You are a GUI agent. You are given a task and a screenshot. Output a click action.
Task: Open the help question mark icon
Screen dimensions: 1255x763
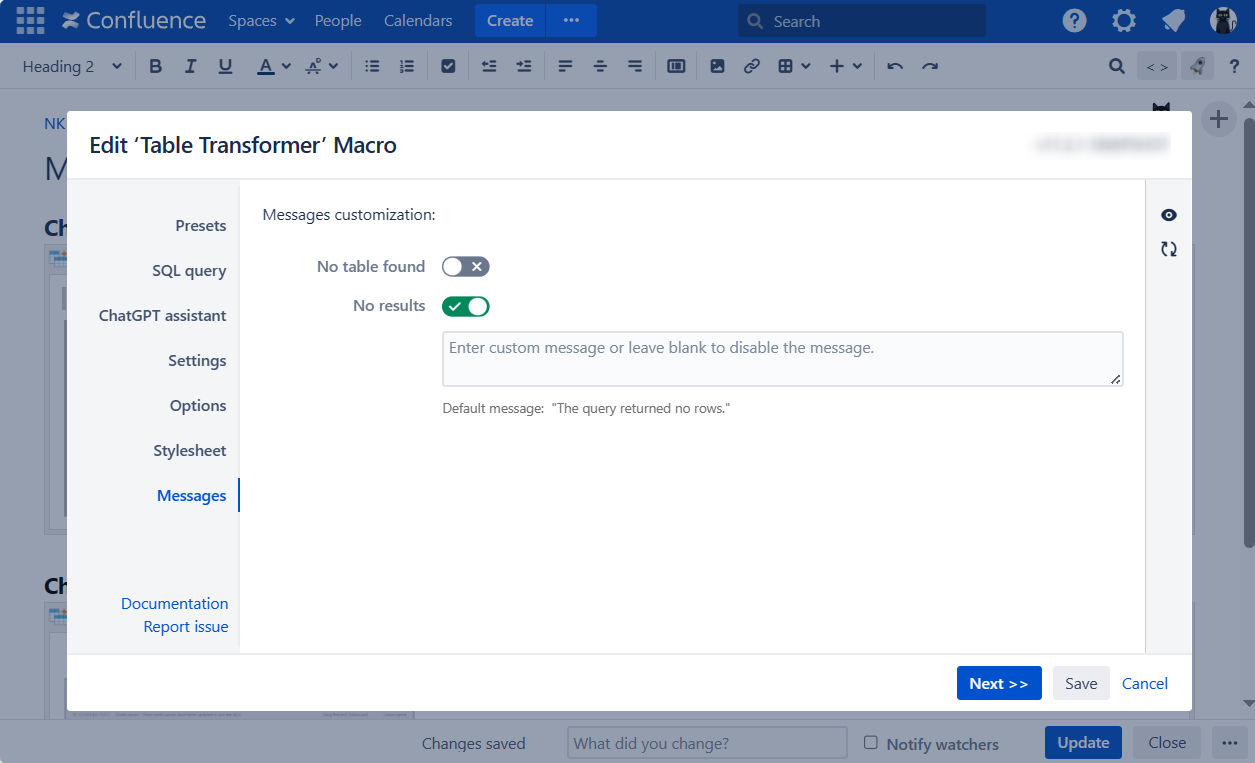pyautogui.click(x=1074, y=21)
